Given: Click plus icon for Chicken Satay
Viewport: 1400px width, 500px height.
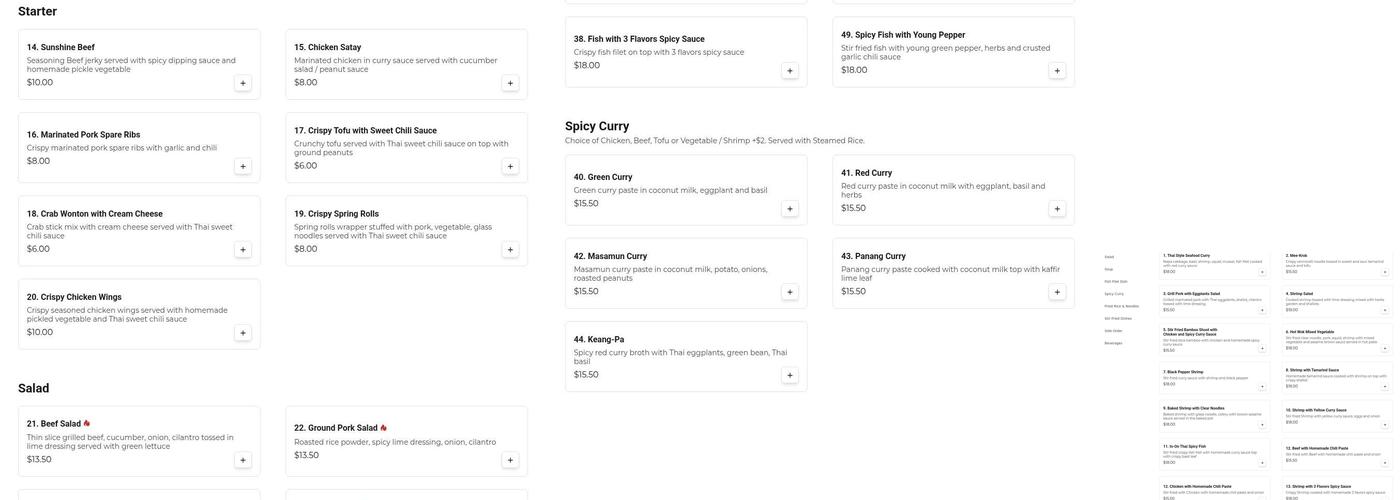Looking at the screenshot, I should coord(510,84).
